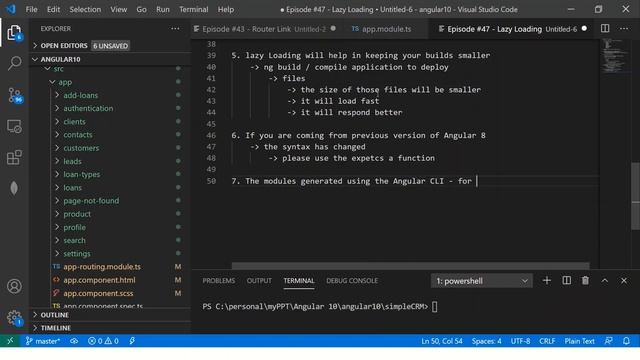Open the Terminal menu
640x360 pixels.
click(193, 9)
